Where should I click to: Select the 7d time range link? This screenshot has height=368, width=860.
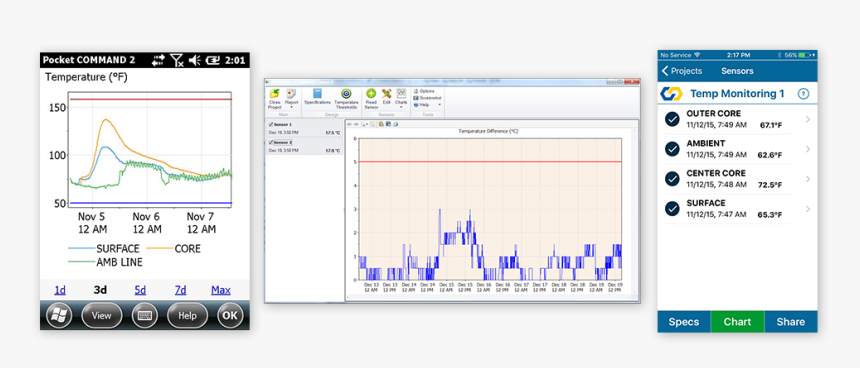(180, 290)
